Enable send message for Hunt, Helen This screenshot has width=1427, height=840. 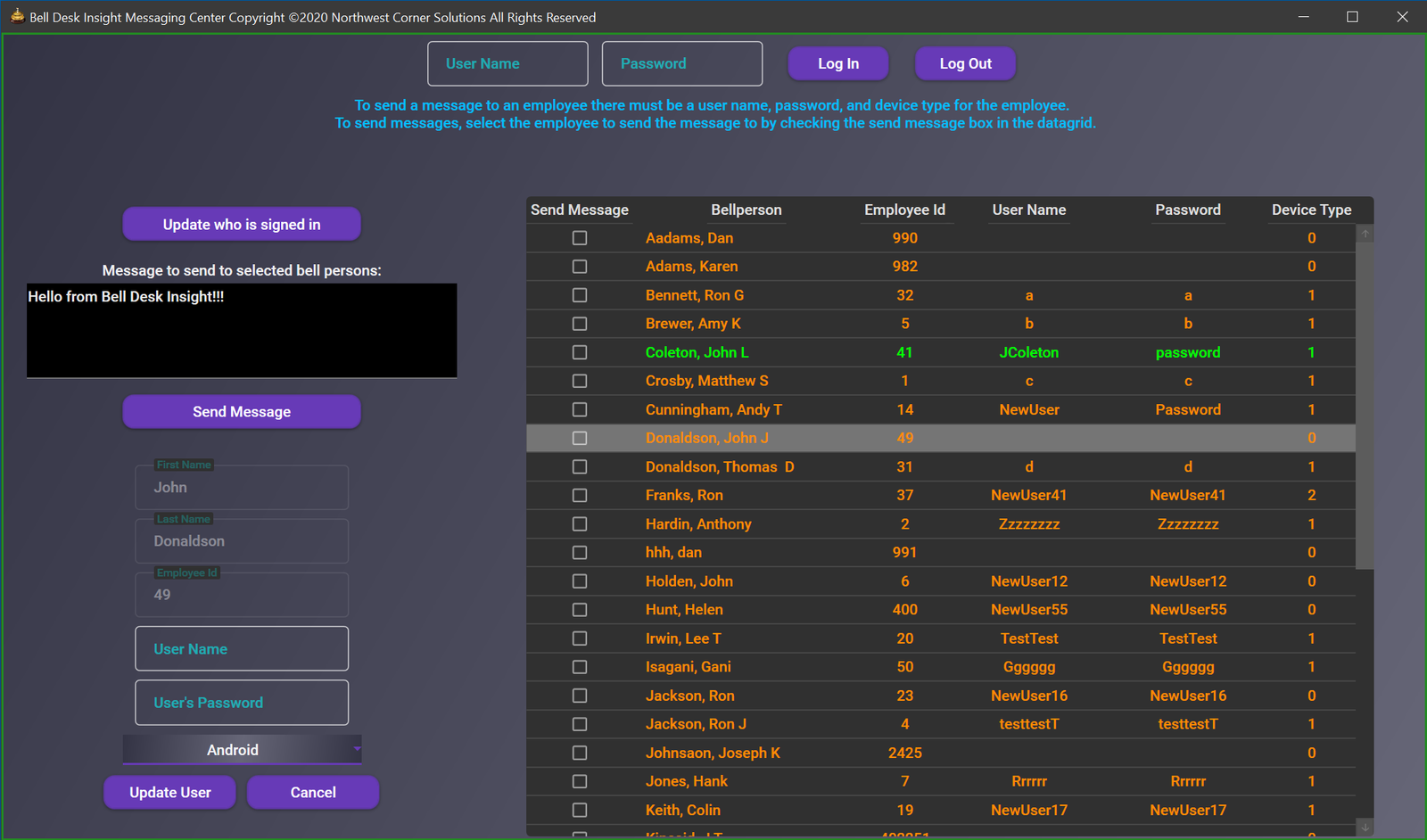click(580, 610)
